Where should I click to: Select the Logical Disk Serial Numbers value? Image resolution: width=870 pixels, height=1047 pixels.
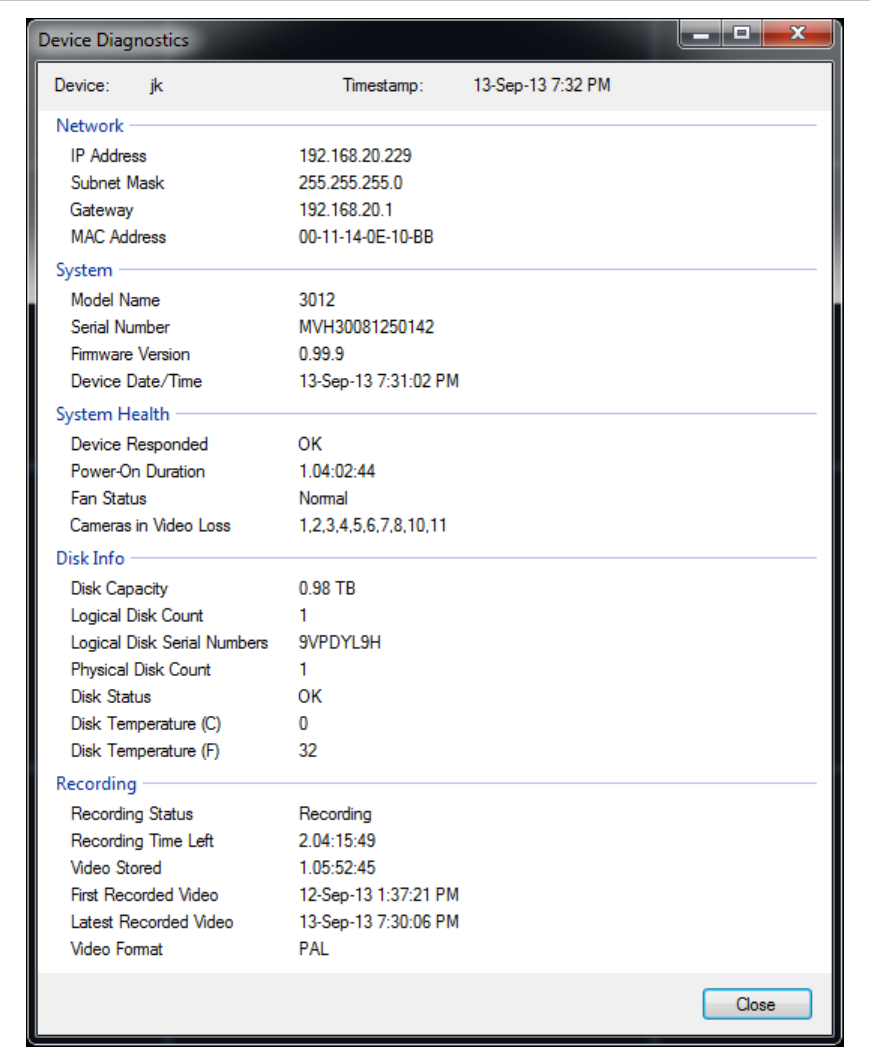point(339,642)
